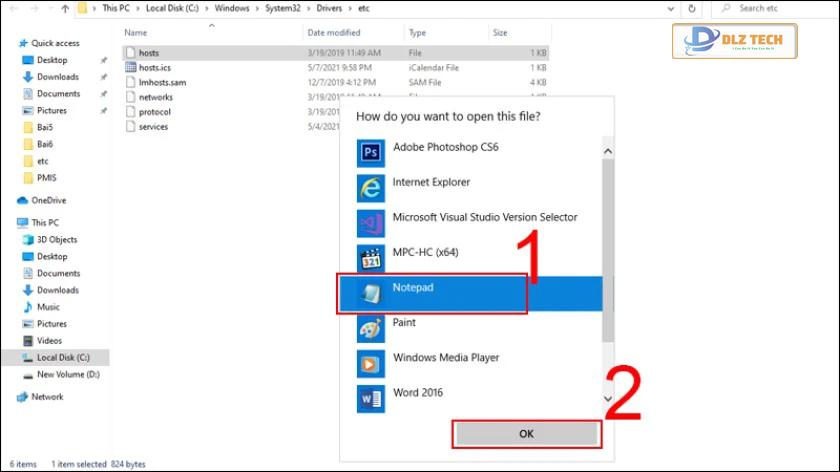
Task: Click the lmhosts.sam file icon
Action: (x=131, y=83)
